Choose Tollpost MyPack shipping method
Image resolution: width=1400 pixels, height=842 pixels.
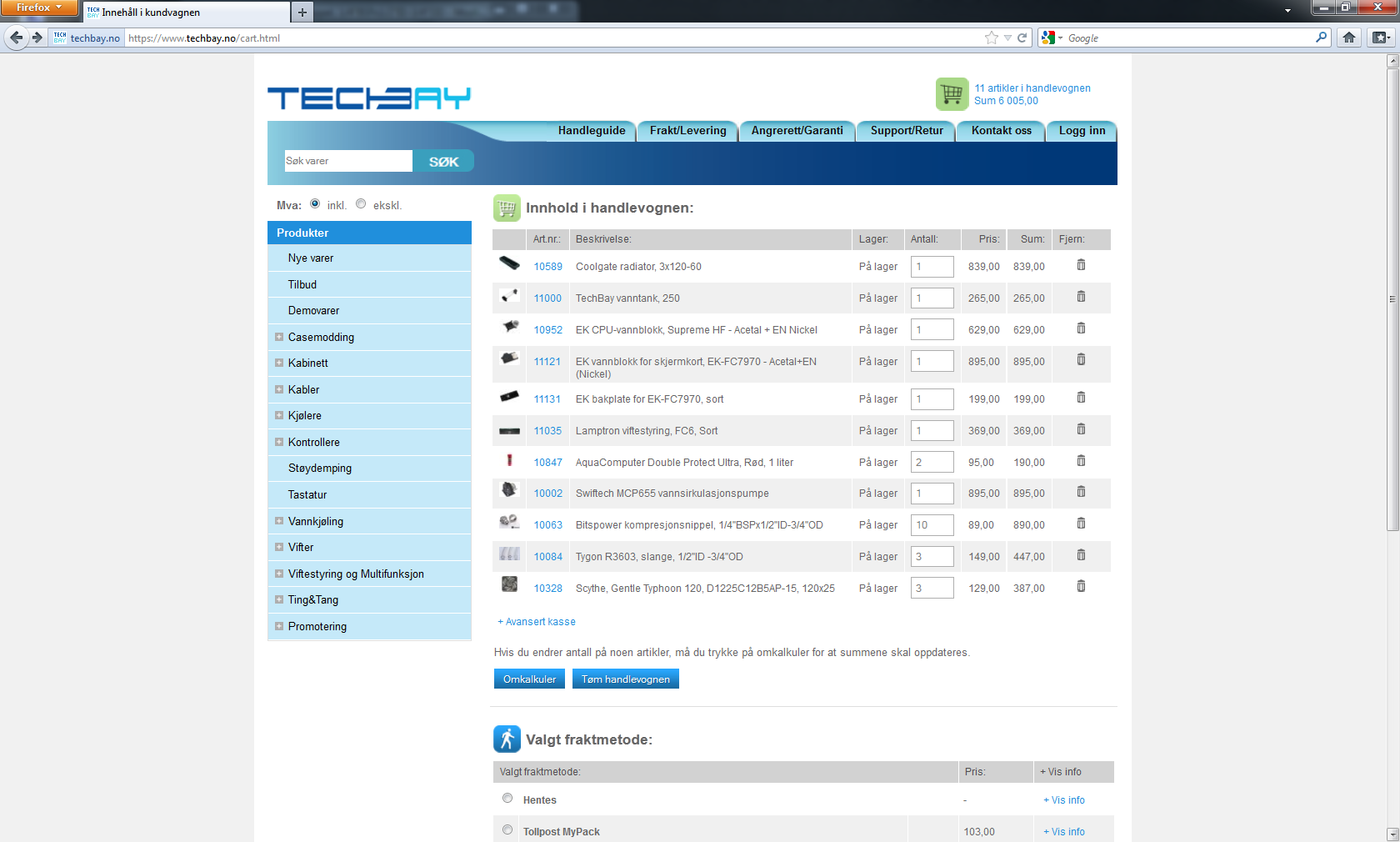tap(507, 830)
